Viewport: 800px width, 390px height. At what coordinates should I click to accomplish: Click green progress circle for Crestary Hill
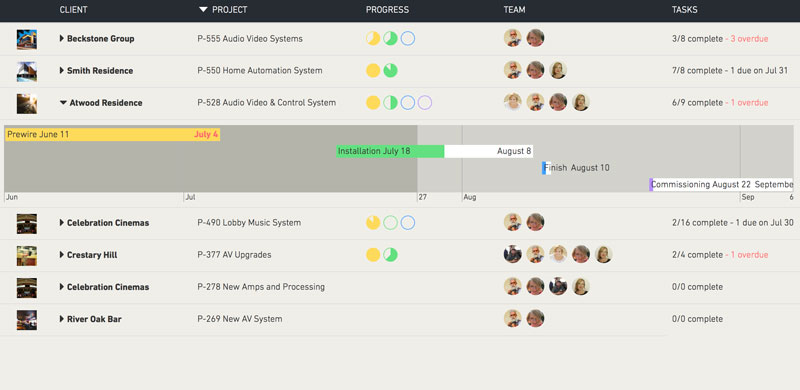click(x=390, y=255)
